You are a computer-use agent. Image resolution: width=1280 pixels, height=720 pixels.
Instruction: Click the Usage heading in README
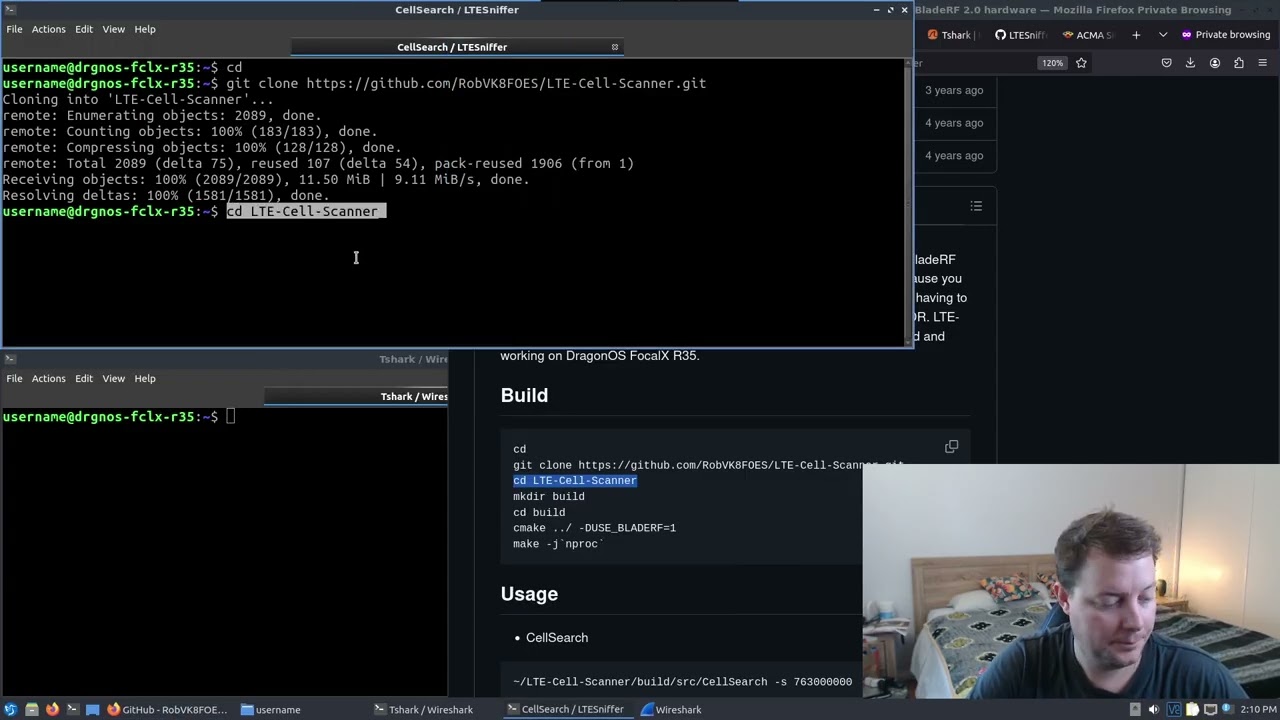point(529,594)
